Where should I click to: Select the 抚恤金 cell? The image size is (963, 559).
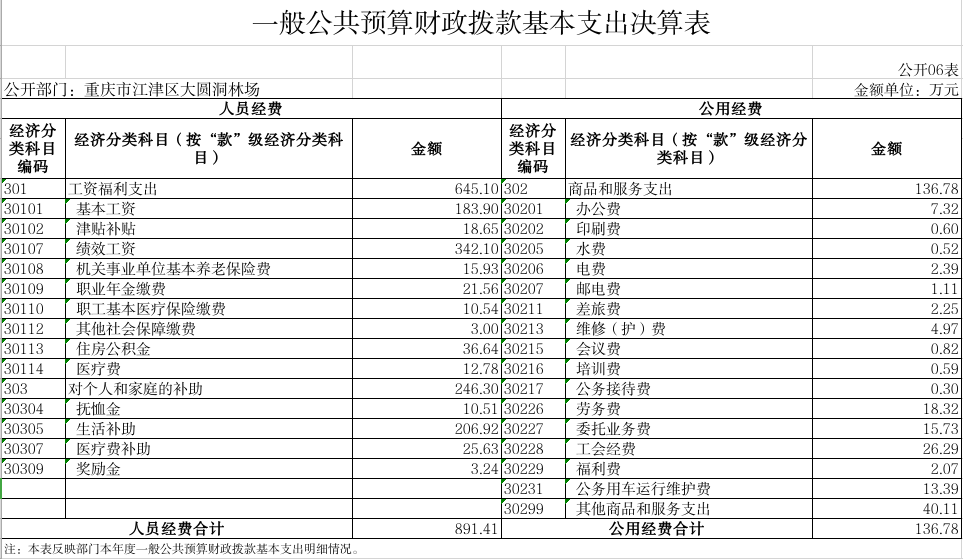[x=209, y=408]
